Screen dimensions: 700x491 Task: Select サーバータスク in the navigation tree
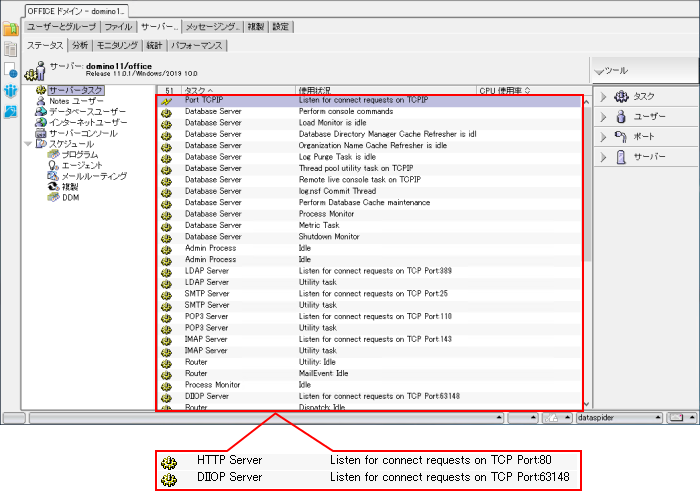pyautogui.click(x=76, y=90)
